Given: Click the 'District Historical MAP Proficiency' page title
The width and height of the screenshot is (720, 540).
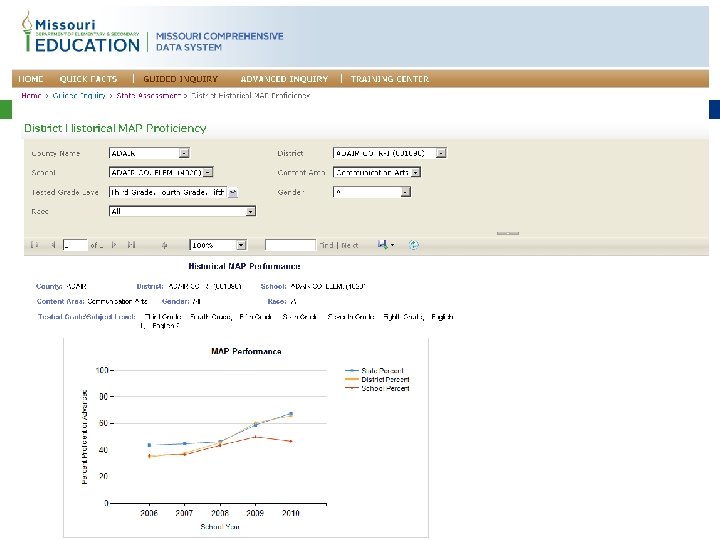Looking at the screenshot, I should tap(115, 128).
